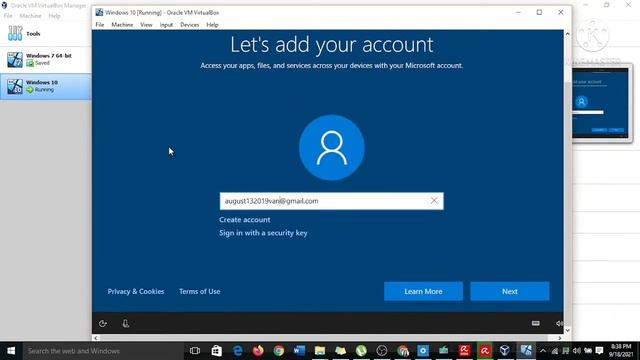
Task: Open the network icon in system tray
Action: pos(555,351)
